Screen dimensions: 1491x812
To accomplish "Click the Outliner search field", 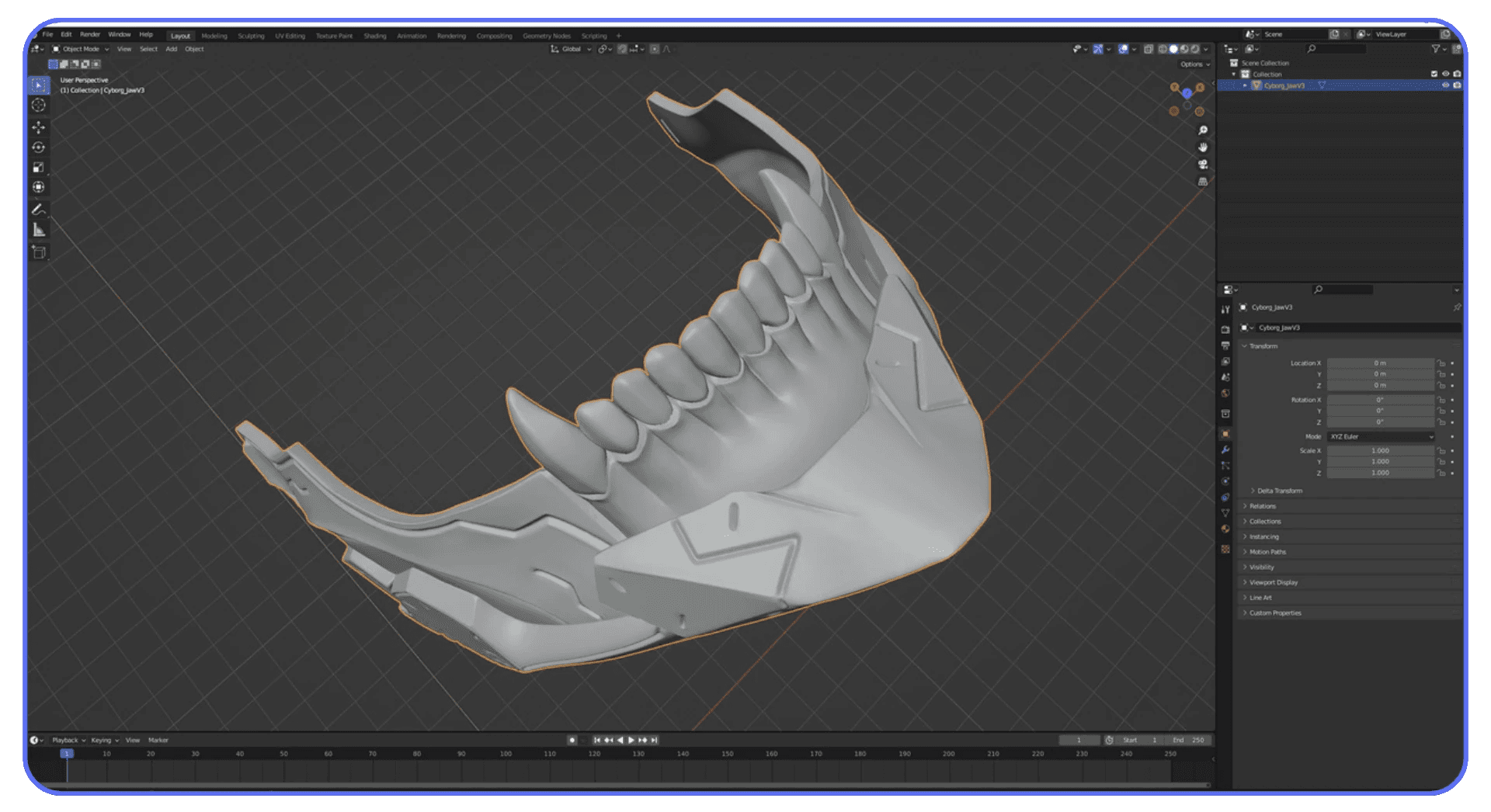I will [x=1336, y=48].
